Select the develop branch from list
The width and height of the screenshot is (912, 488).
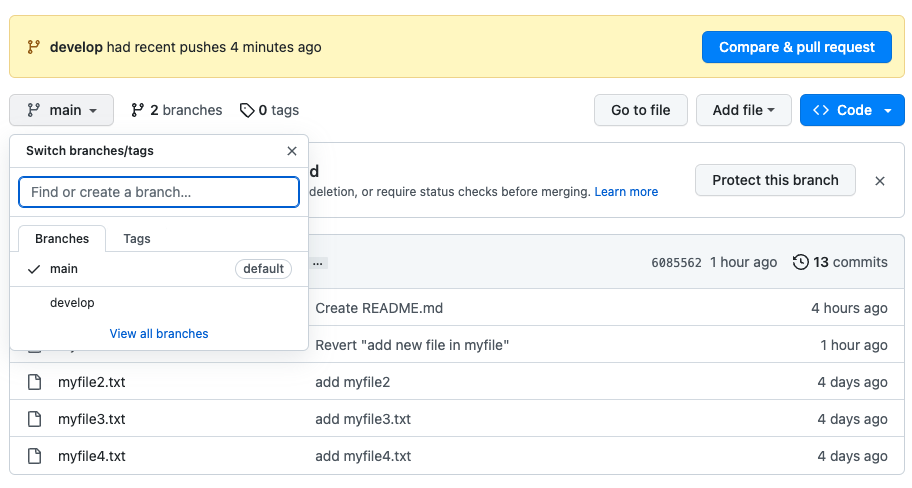(x=72, y=303)
